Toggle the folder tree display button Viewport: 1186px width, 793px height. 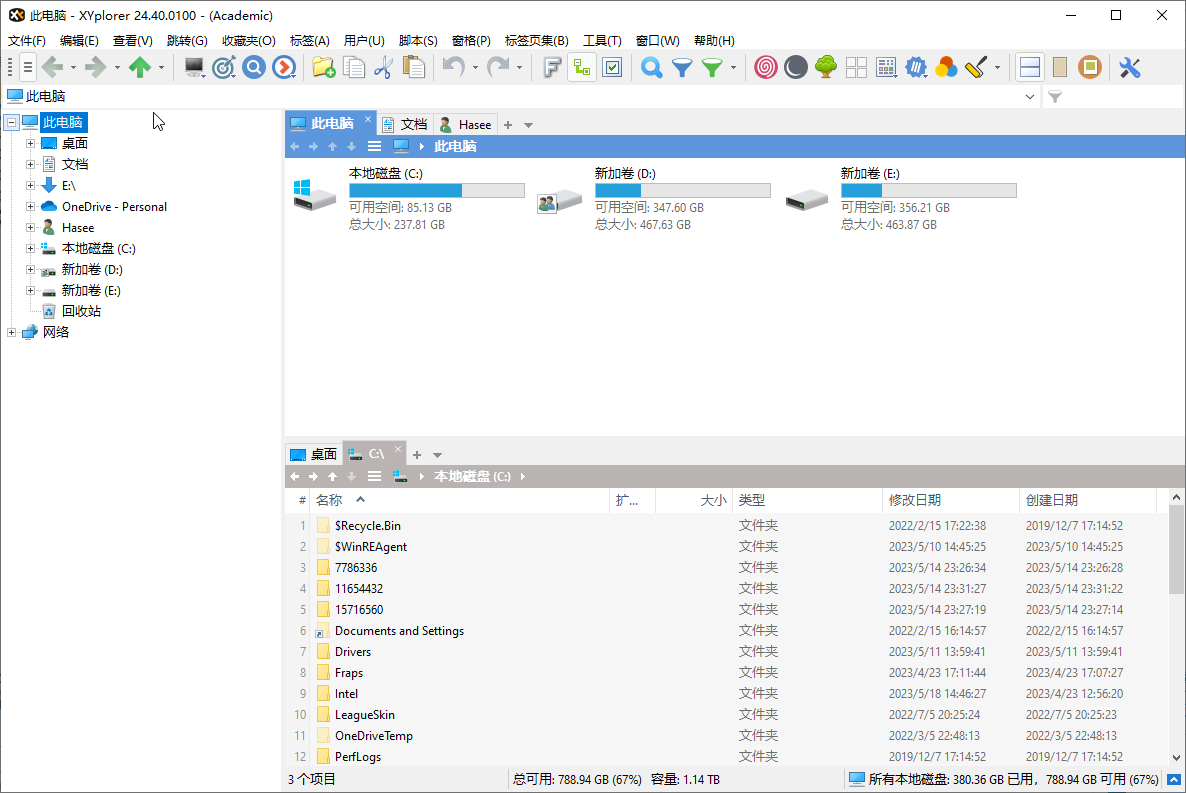tap(582, 67)
